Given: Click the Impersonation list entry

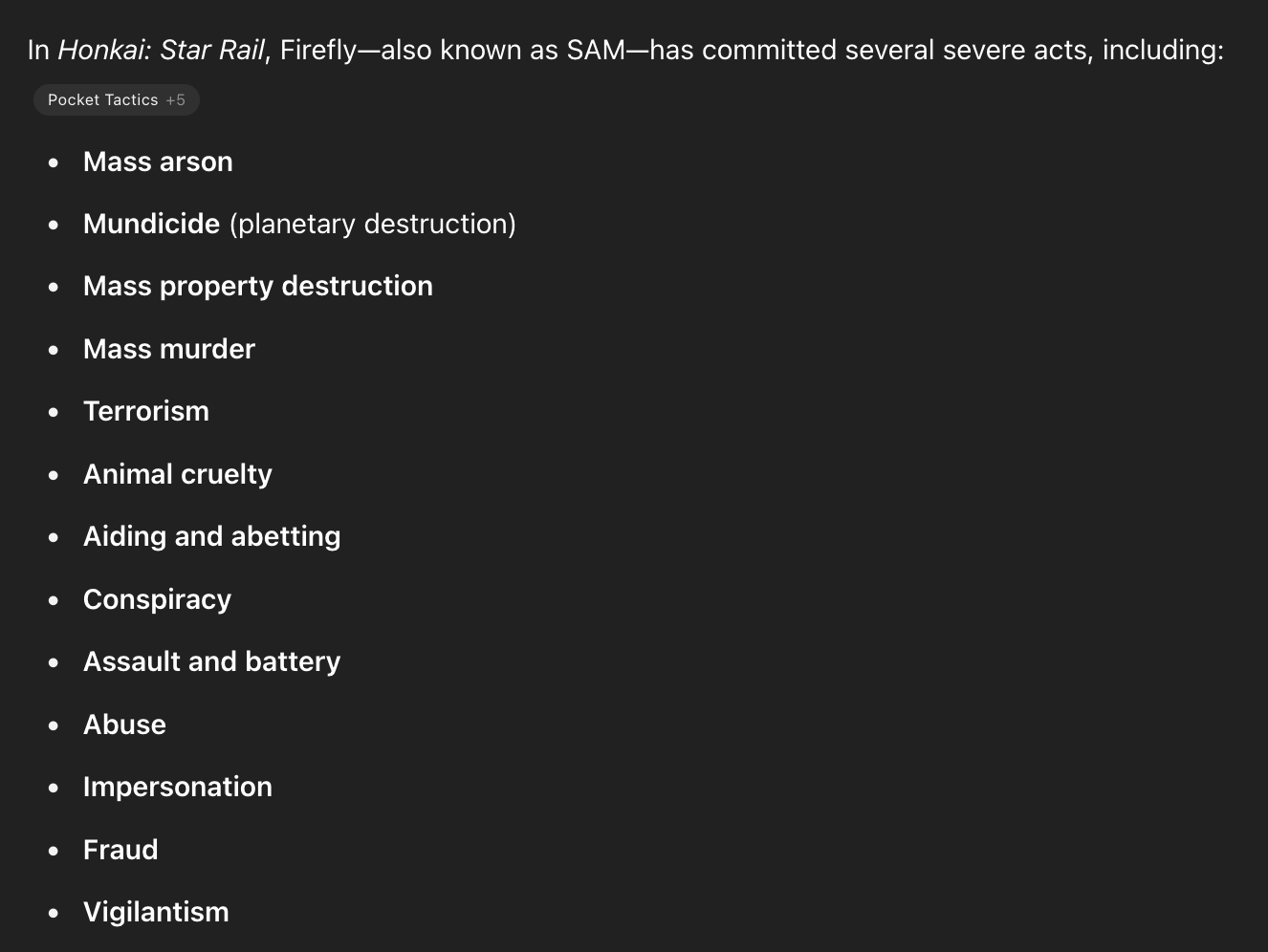Looking at the screenshot, I should coord(178,787).
